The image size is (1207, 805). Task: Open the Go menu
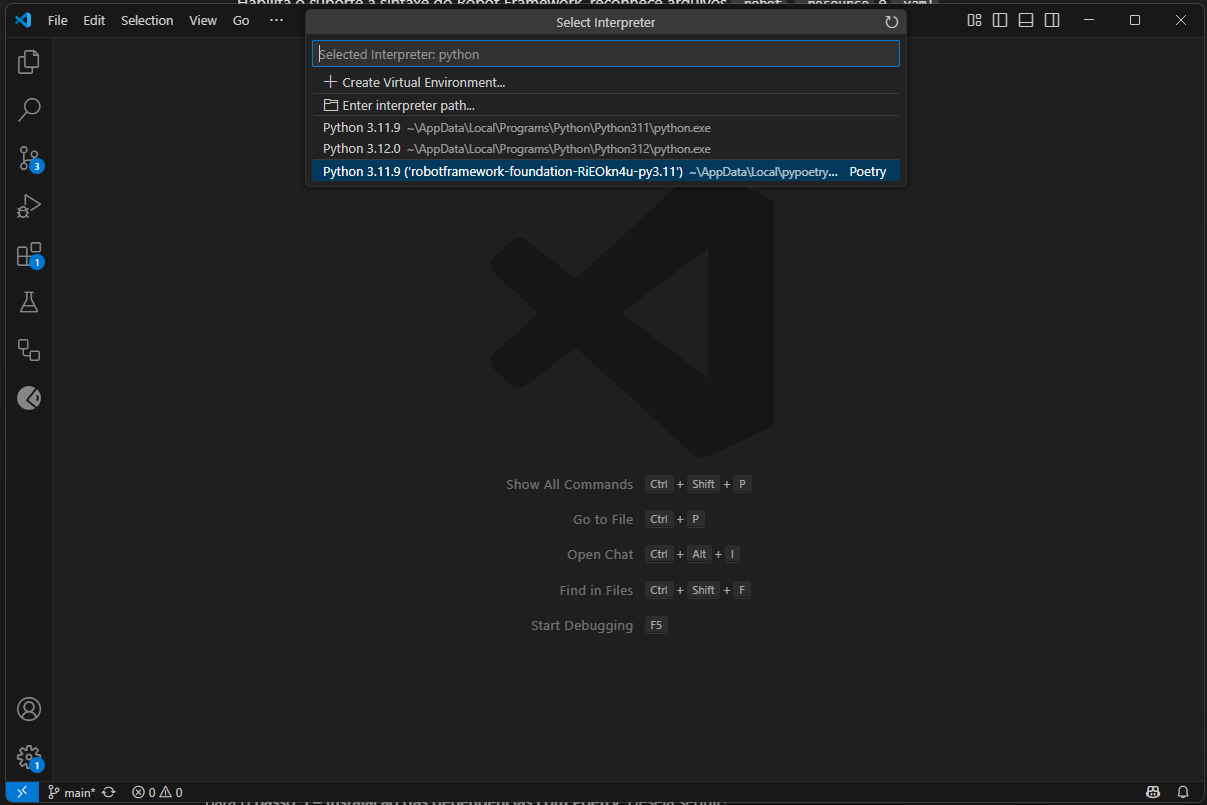(241, 20)
